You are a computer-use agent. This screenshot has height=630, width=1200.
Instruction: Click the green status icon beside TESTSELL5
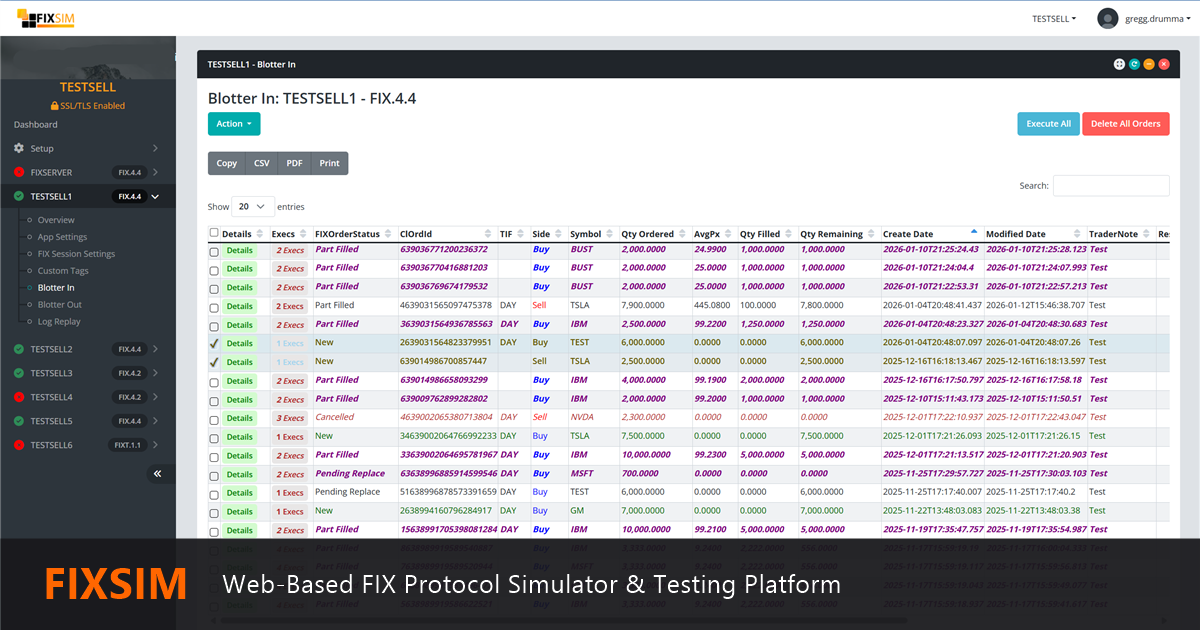tap(19, 421)
